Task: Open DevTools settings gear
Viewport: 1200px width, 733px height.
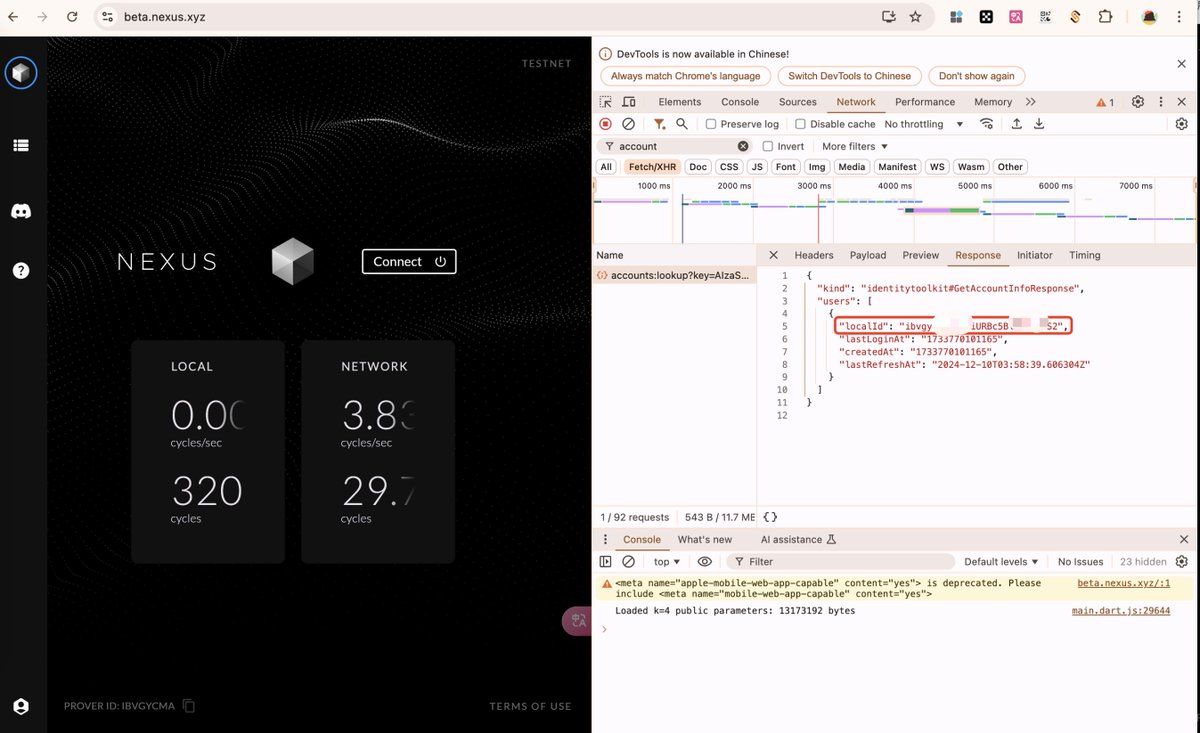Action: tap(1138, 101)
